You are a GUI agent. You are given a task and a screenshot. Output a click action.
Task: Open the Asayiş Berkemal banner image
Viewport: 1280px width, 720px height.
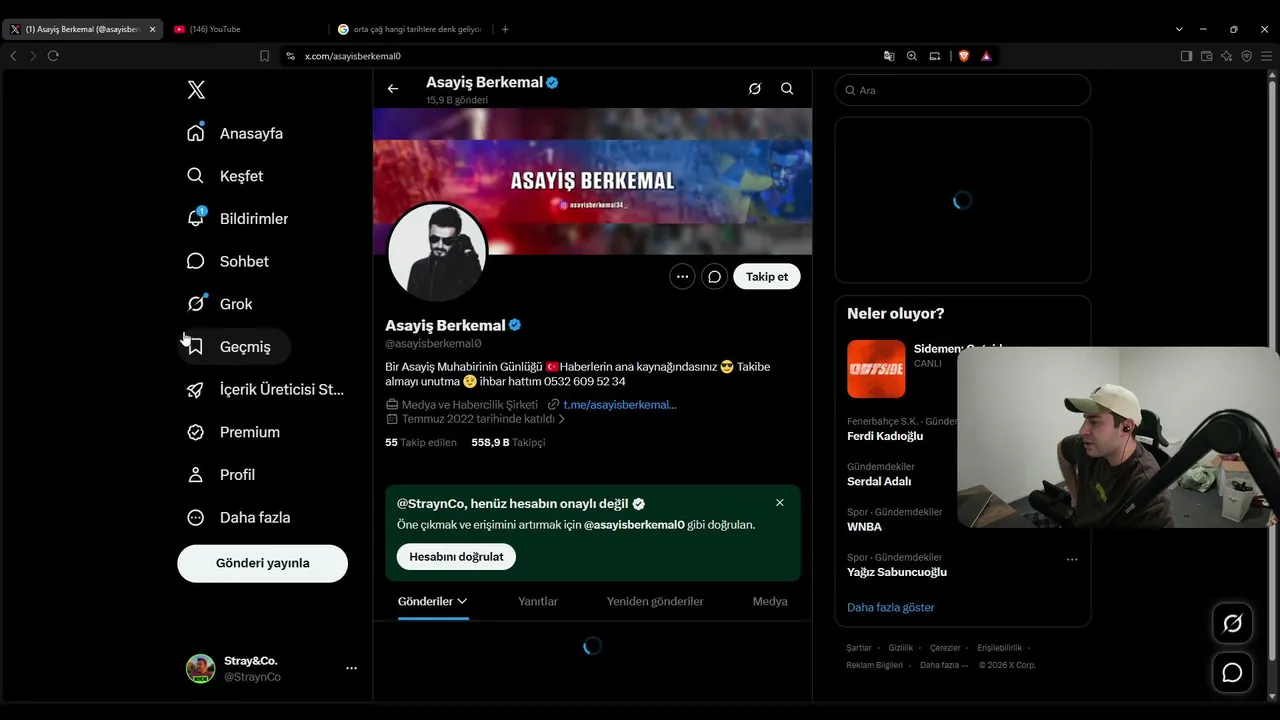(x=593, y=181)
